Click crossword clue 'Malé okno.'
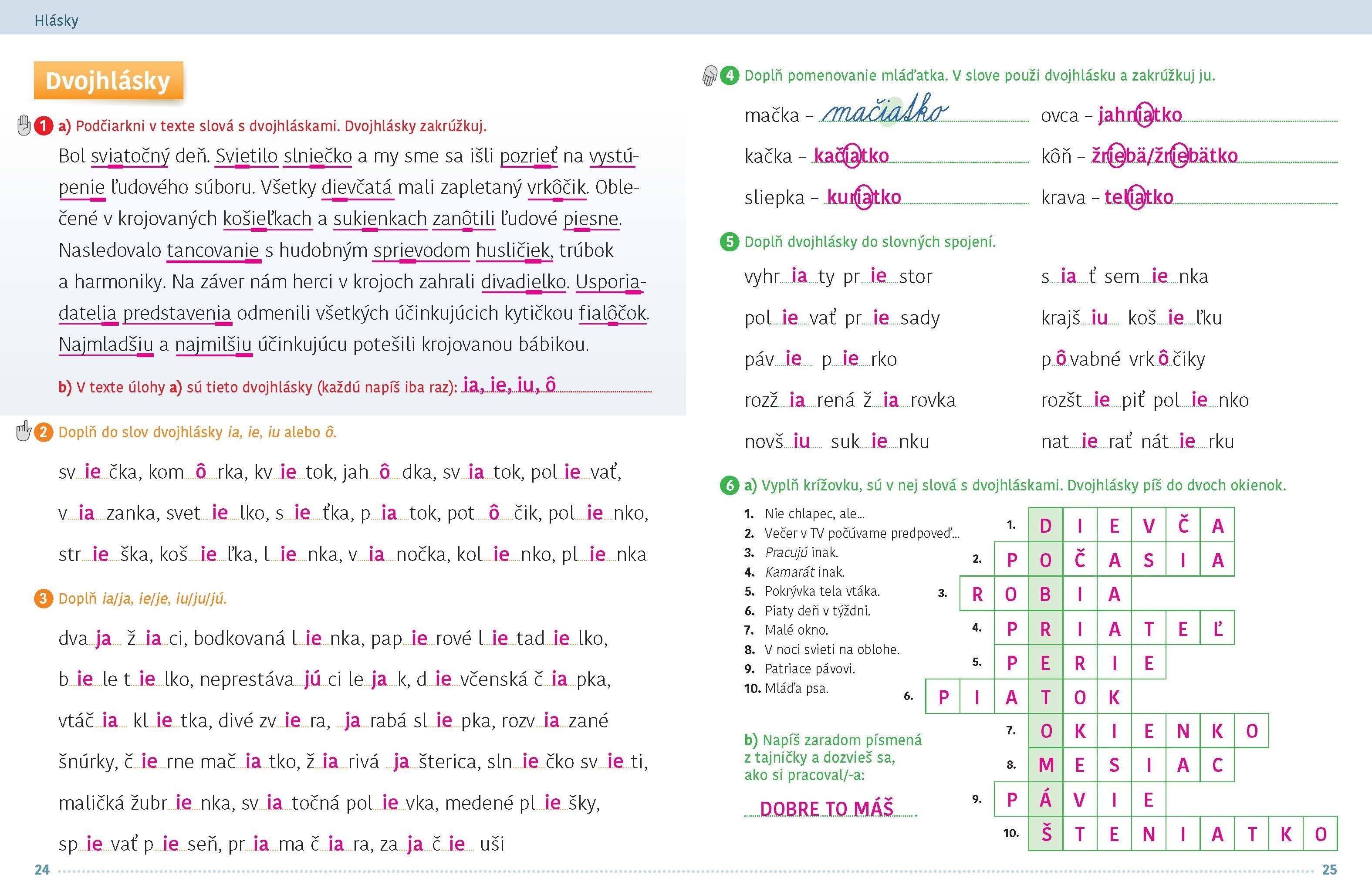 tap(796, 630)
